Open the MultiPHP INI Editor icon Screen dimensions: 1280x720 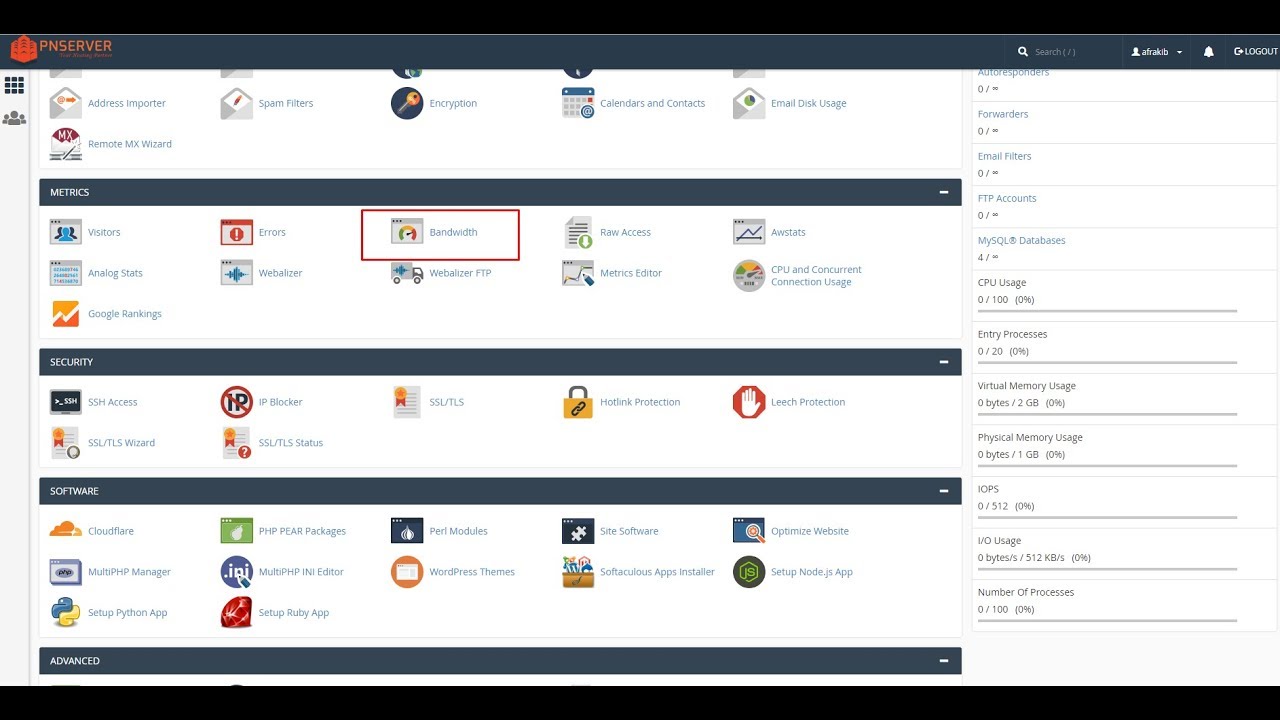[x=237, y=572]
